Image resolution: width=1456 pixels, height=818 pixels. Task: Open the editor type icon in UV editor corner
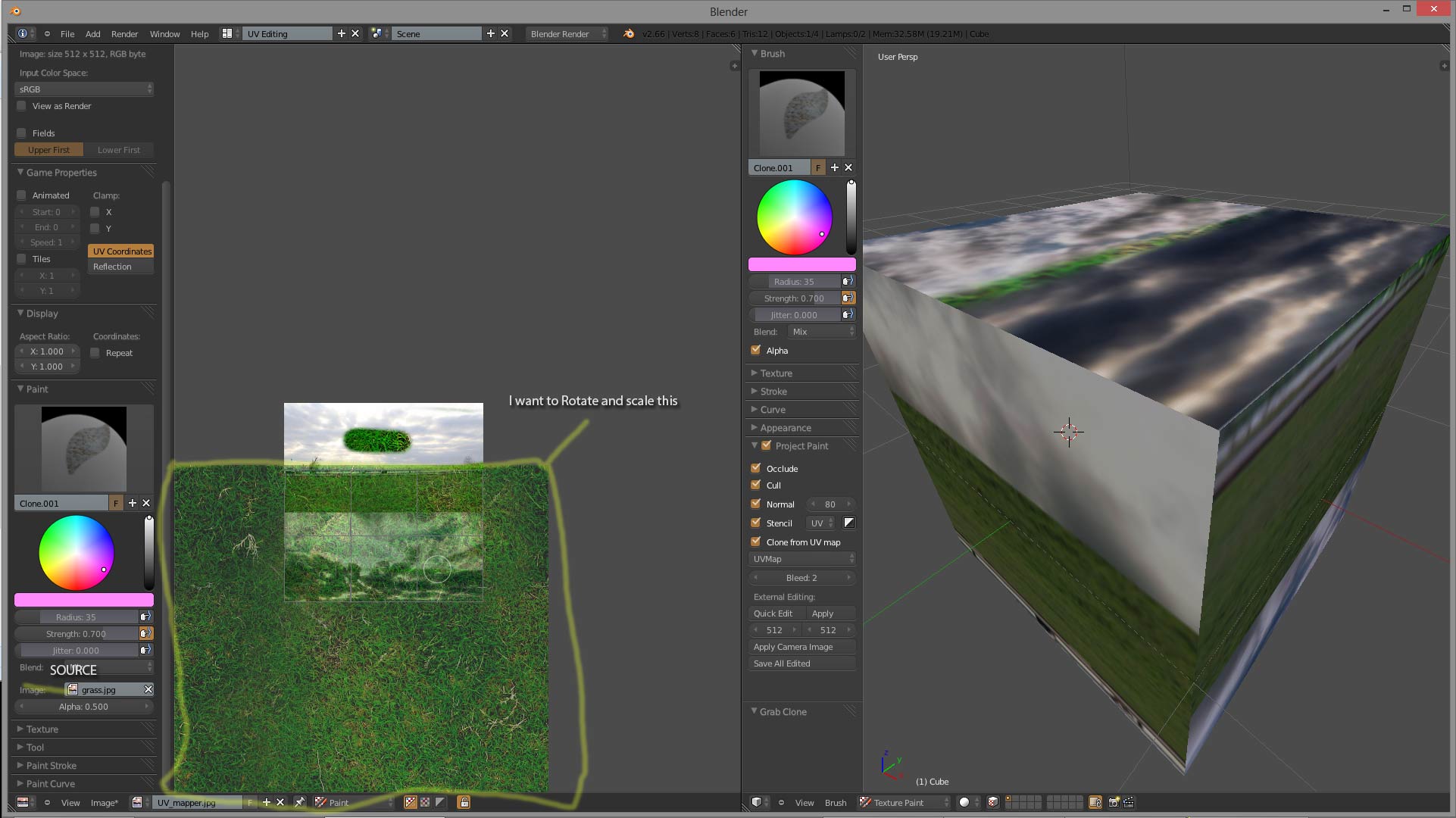[23, 802]
